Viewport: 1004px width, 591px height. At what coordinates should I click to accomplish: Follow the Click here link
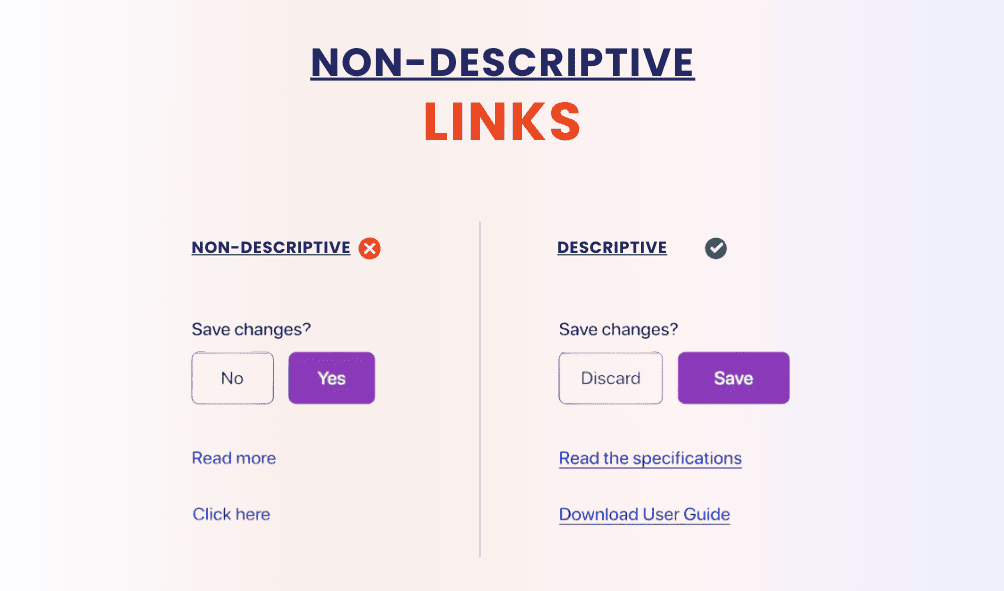[x=231, y=514]
